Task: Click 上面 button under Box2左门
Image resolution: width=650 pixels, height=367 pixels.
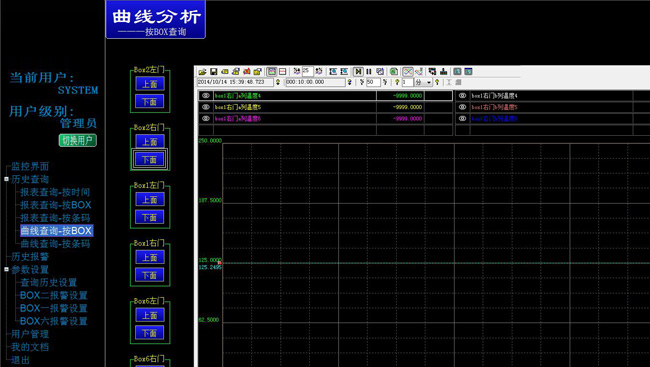Action: (x=150, y=84)
